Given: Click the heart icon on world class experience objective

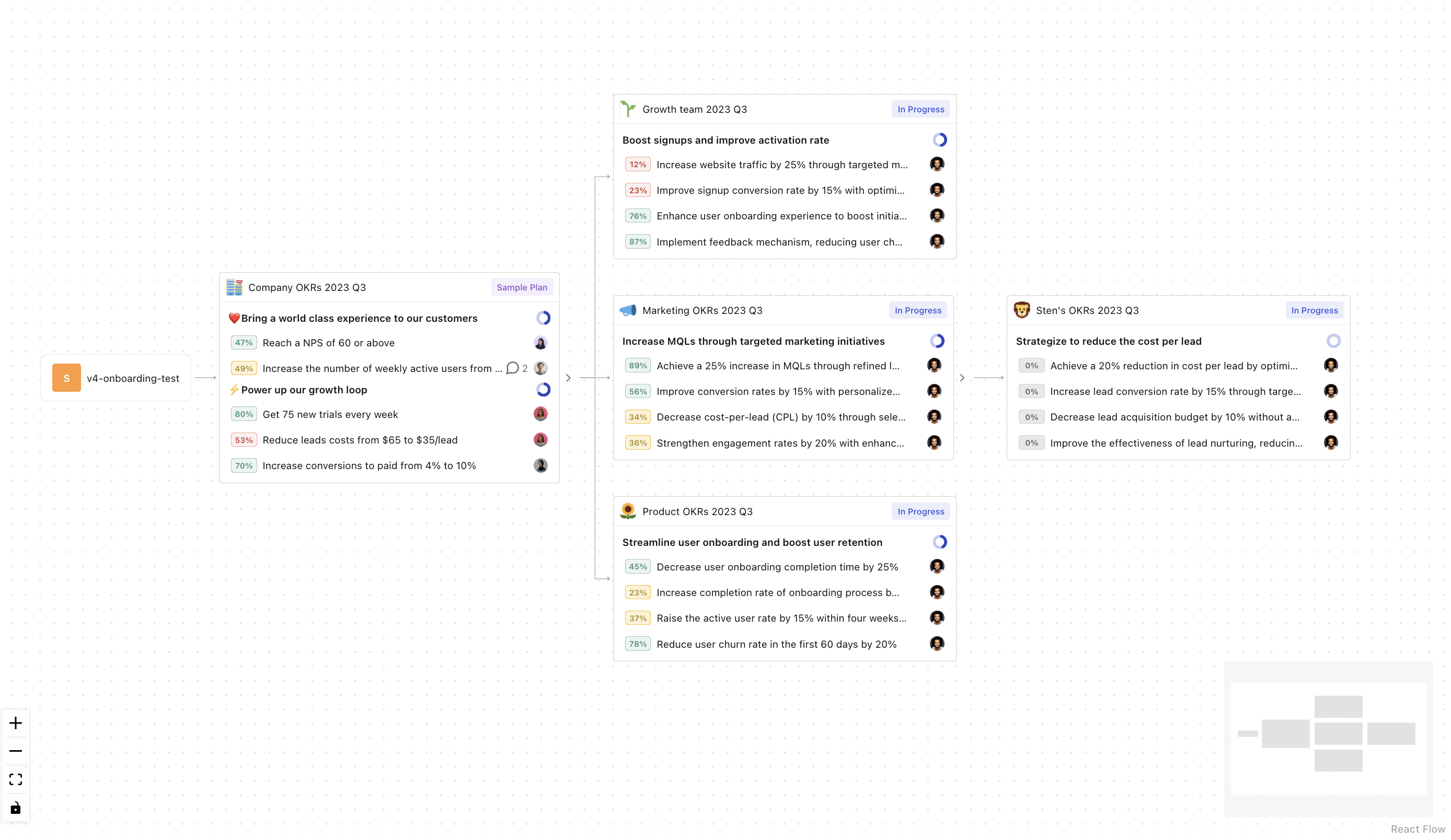Looking at the screenshot, I should [234, 318].
